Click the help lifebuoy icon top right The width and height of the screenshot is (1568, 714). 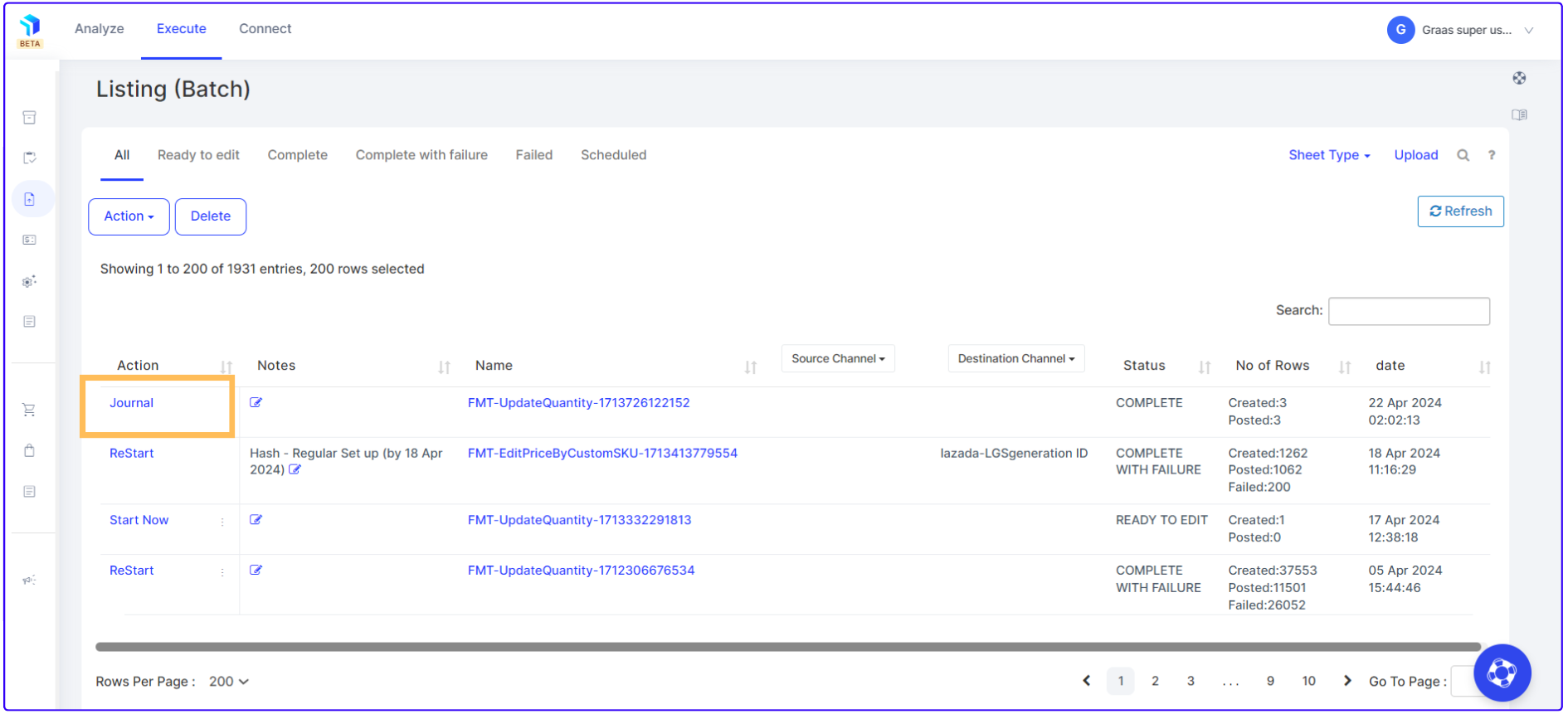1519,78
